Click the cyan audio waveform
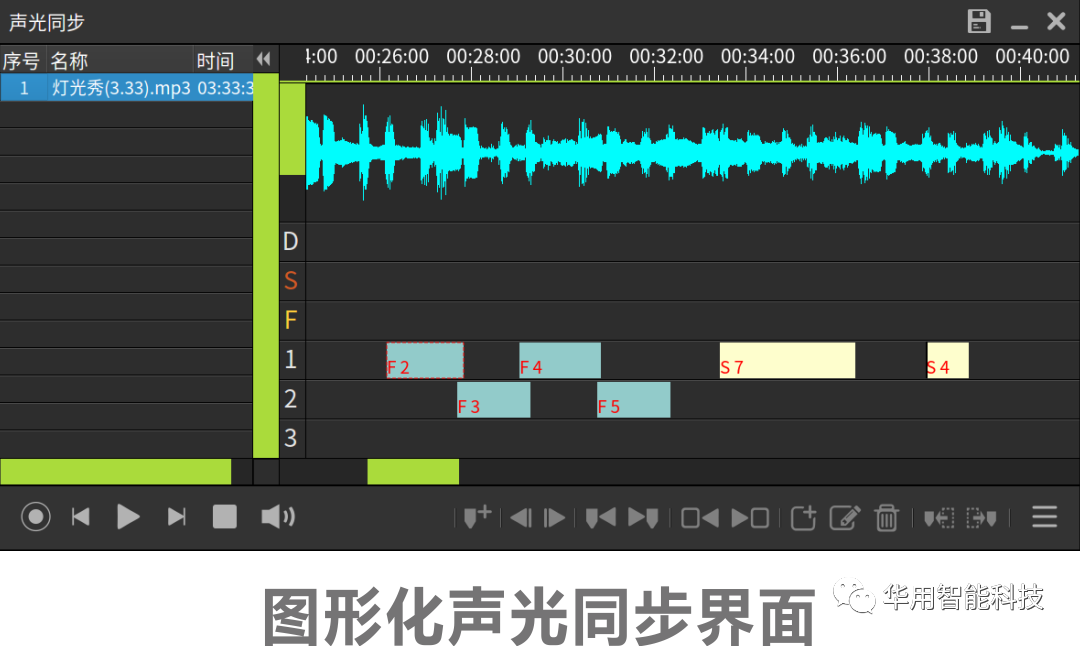 coord(692,152)
